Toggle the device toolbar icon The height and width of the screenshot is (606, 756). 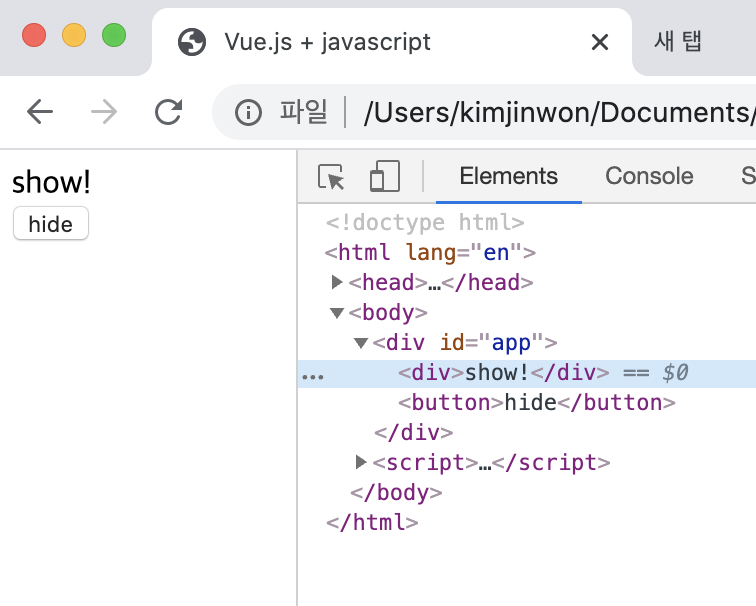click(385, 176)
